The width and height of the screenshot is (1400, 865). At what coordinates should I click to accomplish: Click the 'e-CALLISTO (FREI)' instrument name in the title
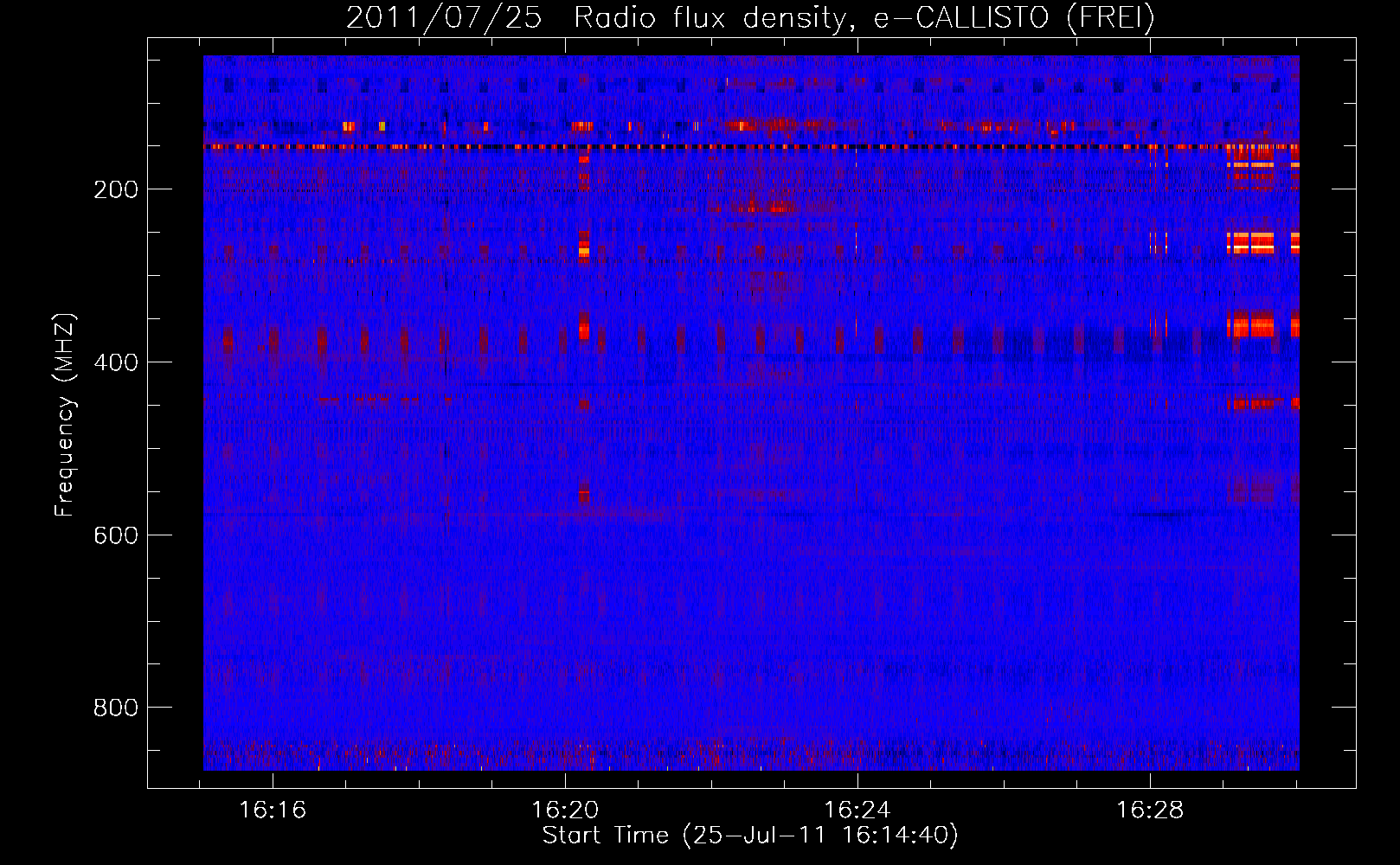click(1014, 17)
